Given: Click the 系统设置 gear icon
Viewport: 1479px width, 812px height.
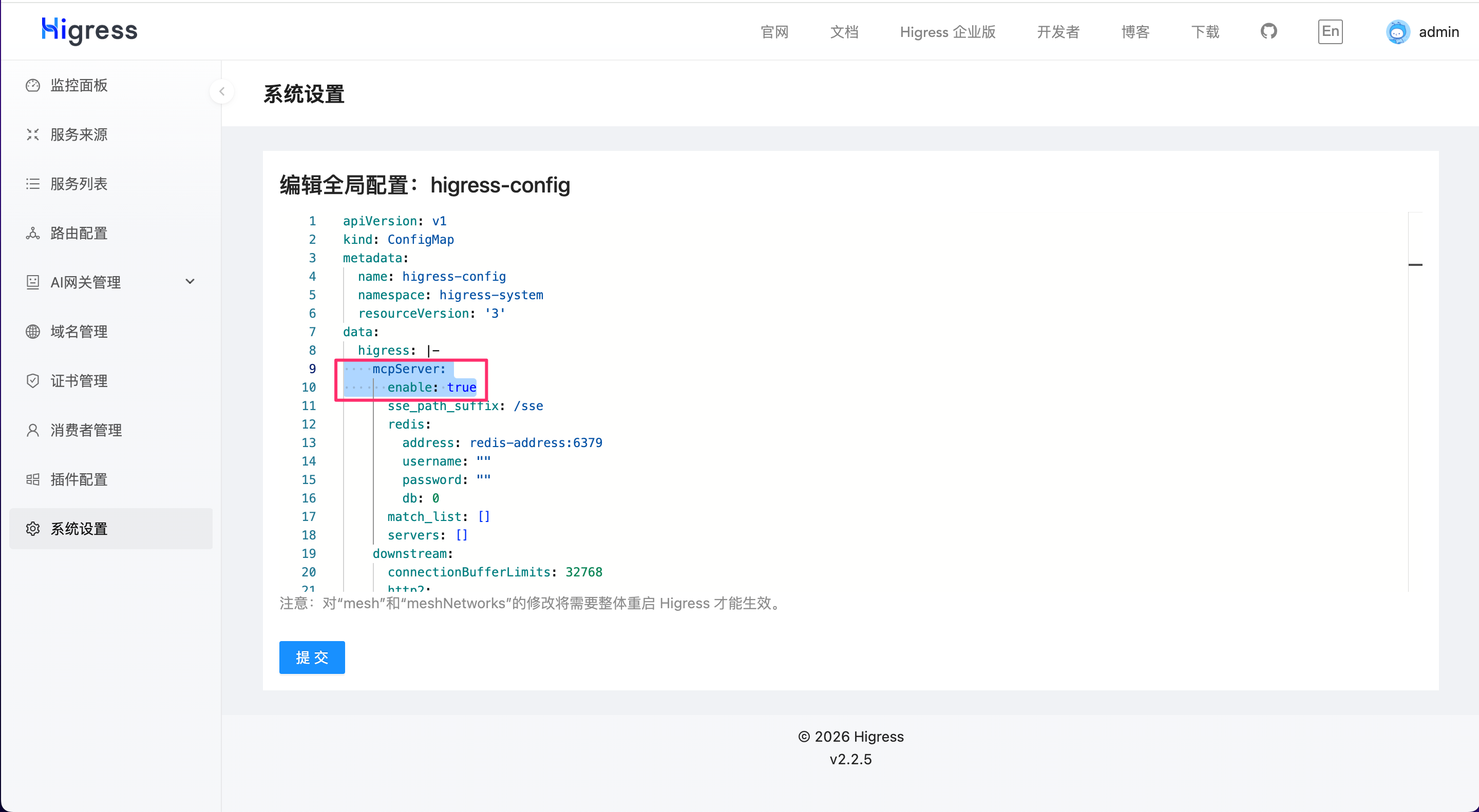Looking at the screenshot, I should [33, 529].
